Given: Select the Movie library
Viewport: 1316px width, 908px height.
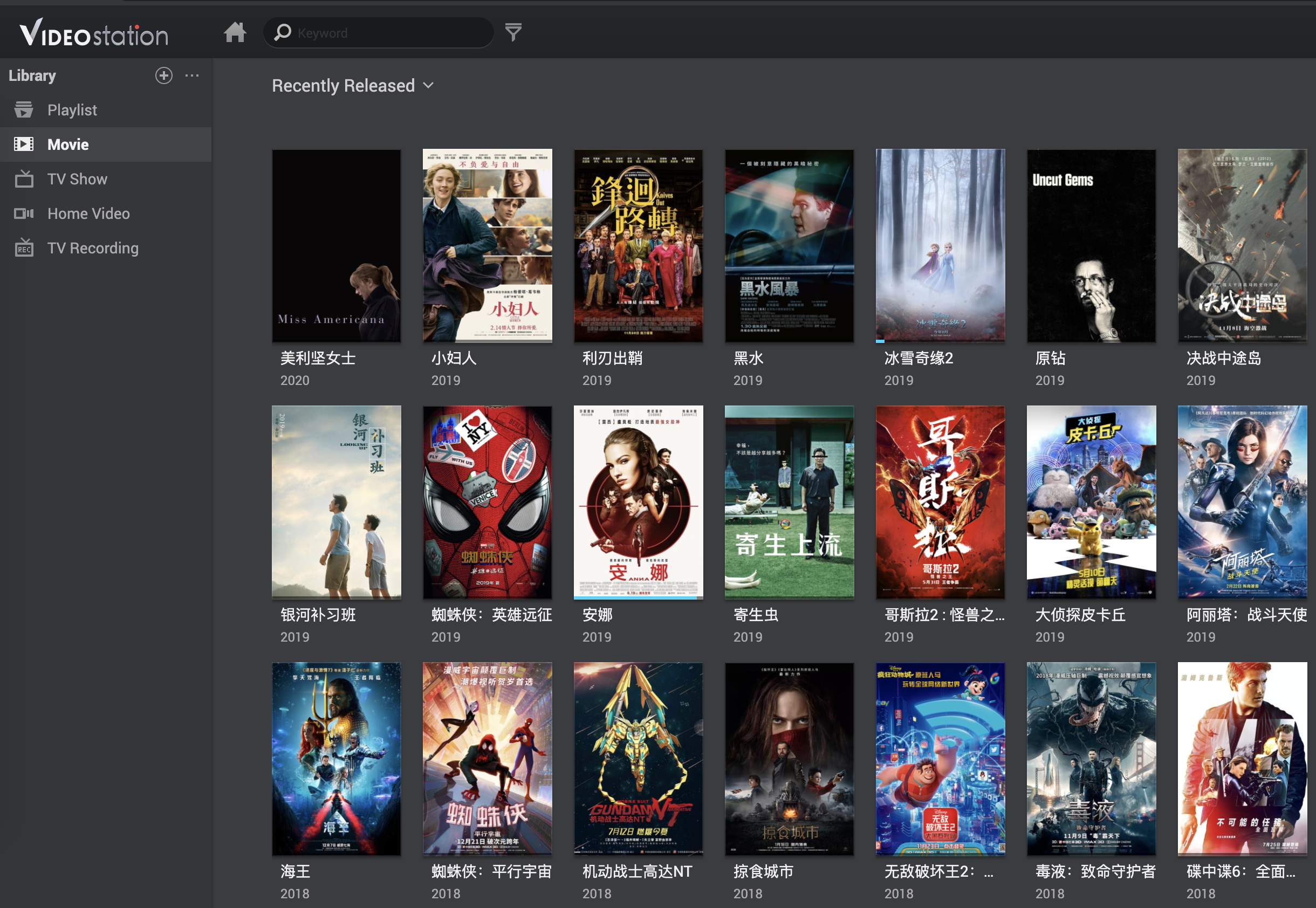Looking at the screenshot, I should click(x=106, y=145).
